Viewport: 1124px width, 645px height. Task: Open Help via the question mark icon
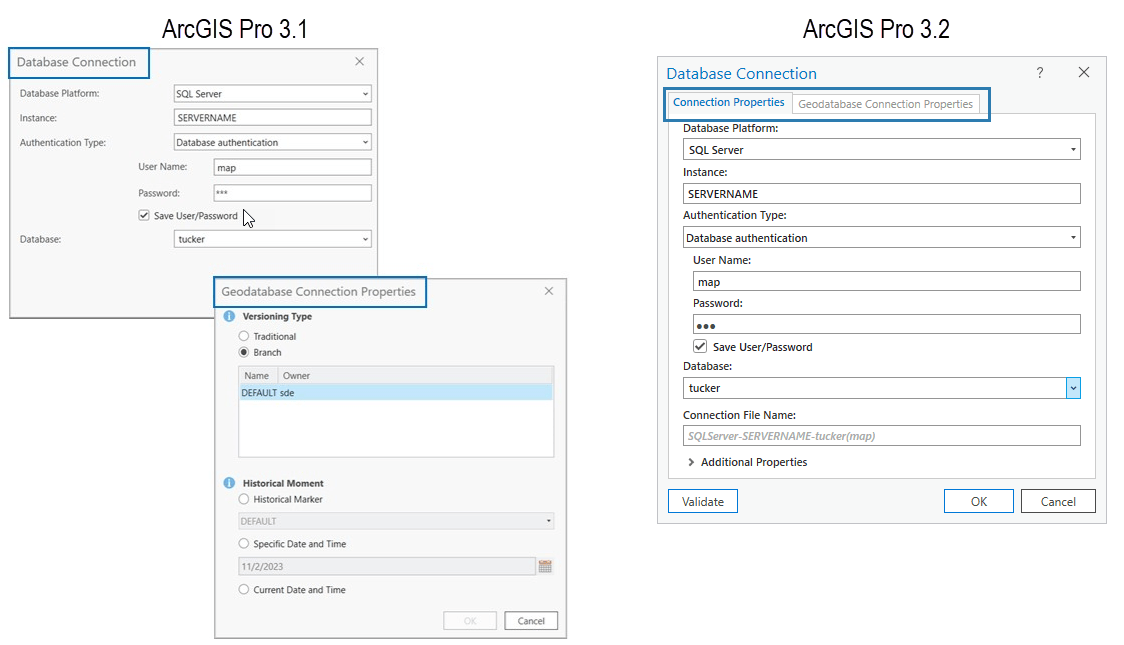(x=1039, y=72)
